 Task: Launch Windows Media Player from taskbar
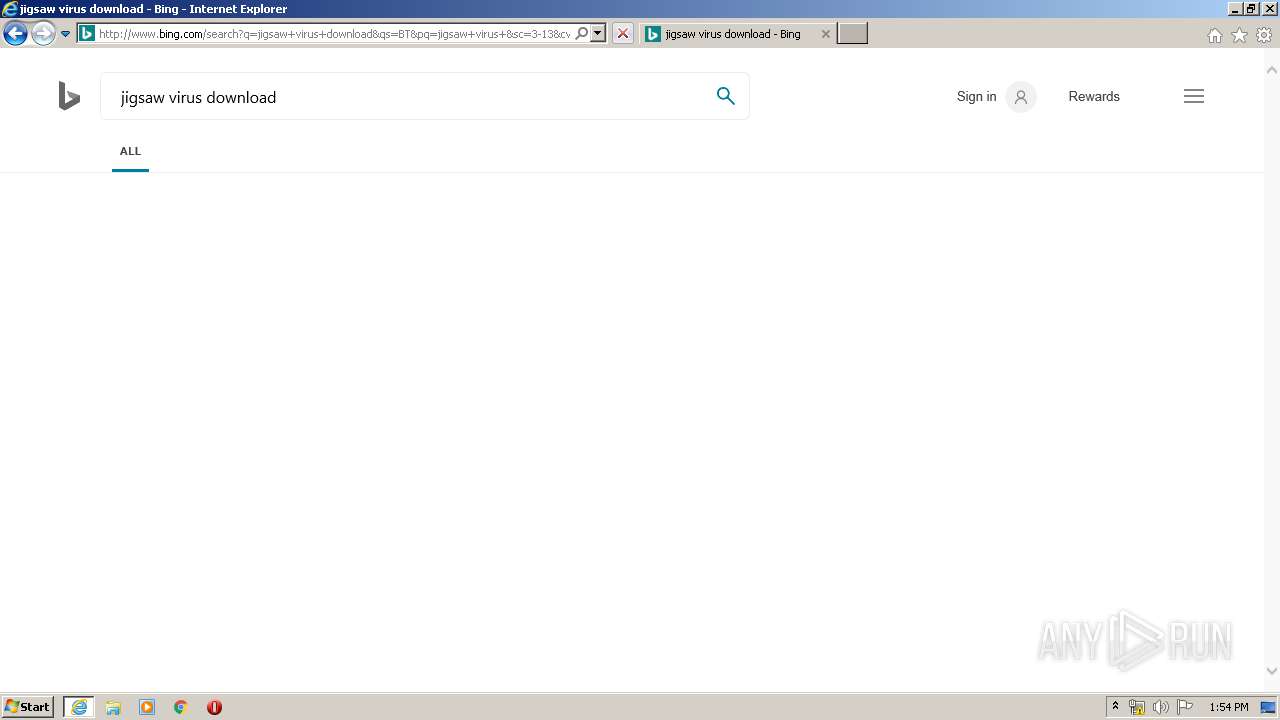tap(147, 707)
